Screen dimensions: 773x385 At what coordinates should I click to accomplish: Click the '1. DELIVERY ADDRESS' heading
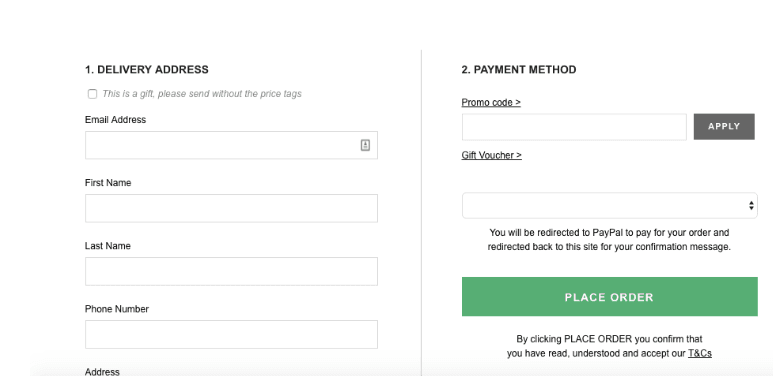(146, 70)
